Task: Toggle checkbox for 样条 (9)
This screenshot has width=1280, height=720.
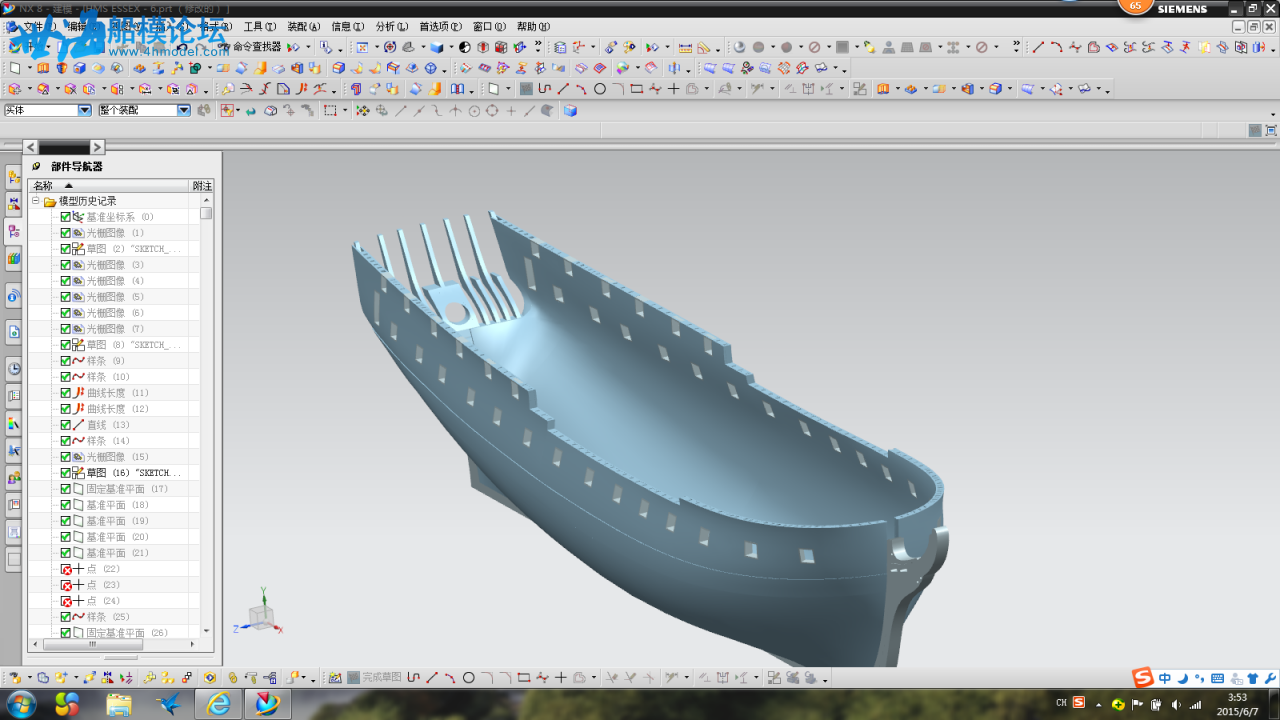Action: [x=65, y=361]
